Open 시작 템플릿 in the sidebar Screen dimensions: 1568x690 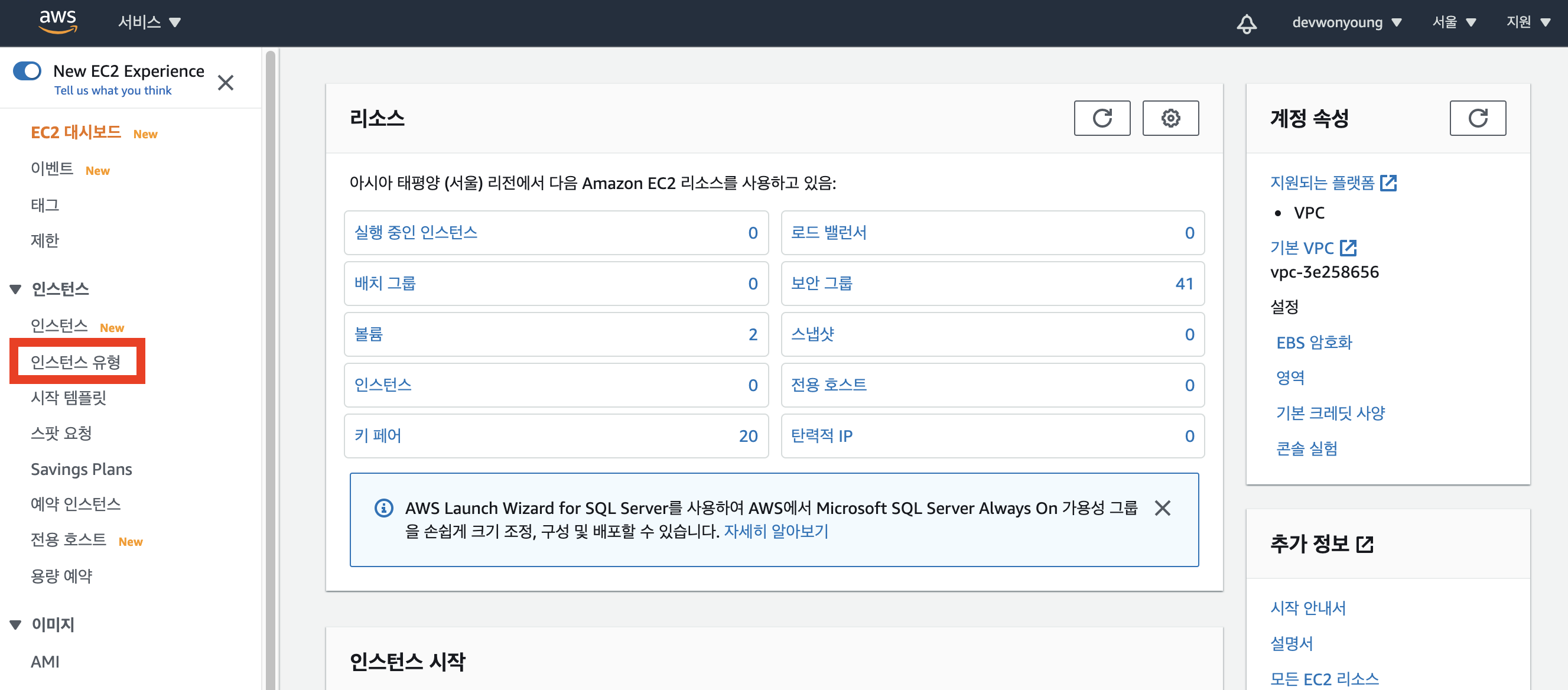(69, 398)
